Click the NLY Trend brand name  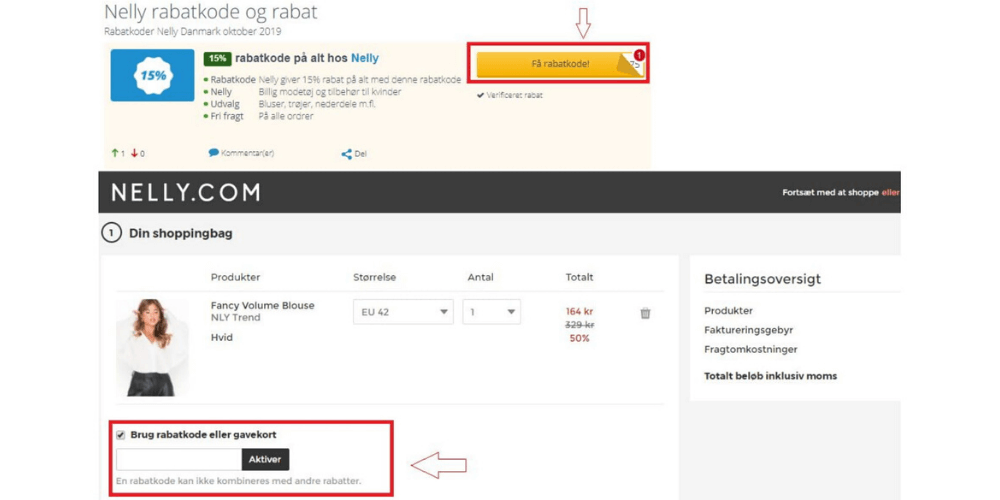pyautogui.click(x=235, y=318)
